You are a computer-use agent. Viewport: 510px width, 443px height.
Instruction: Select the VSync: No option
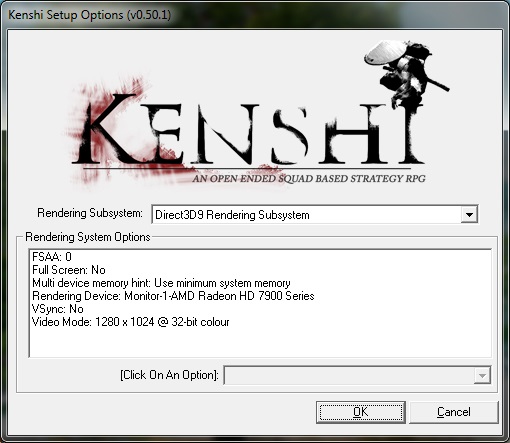pyautogui.click(x=57, y=309)
